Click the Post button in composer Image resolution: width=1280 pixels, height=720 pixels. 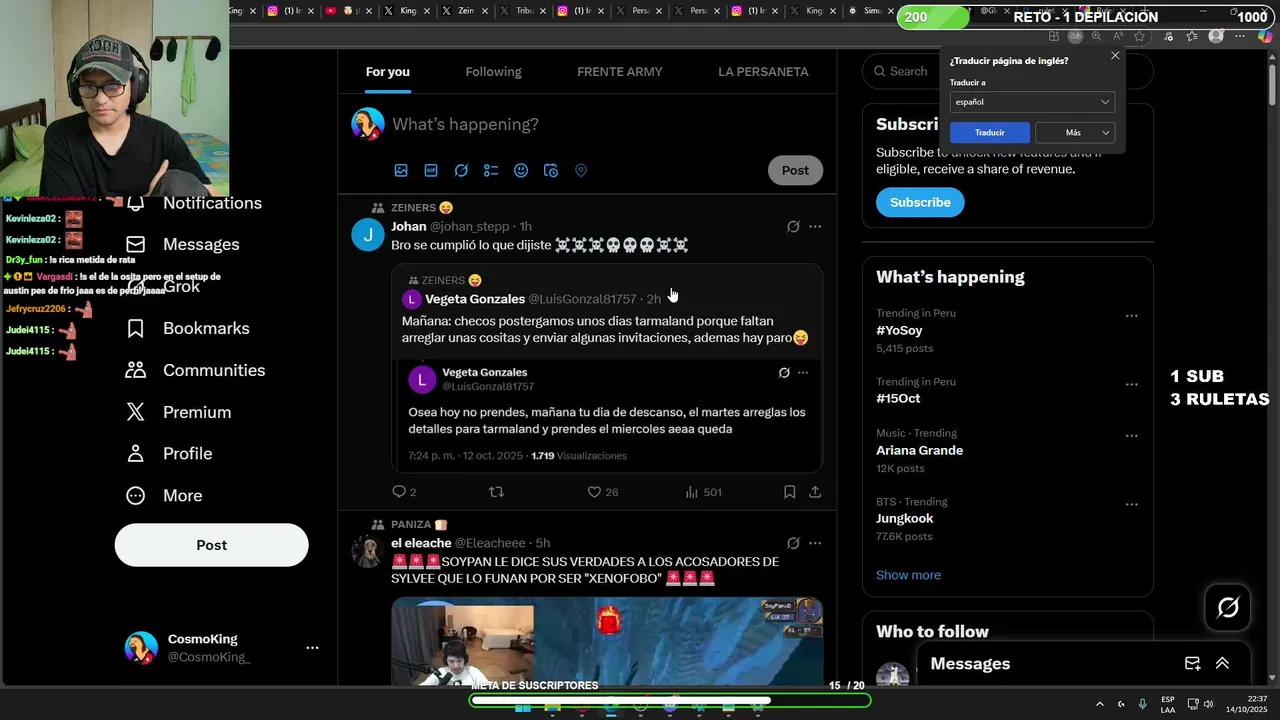(795, 171)
